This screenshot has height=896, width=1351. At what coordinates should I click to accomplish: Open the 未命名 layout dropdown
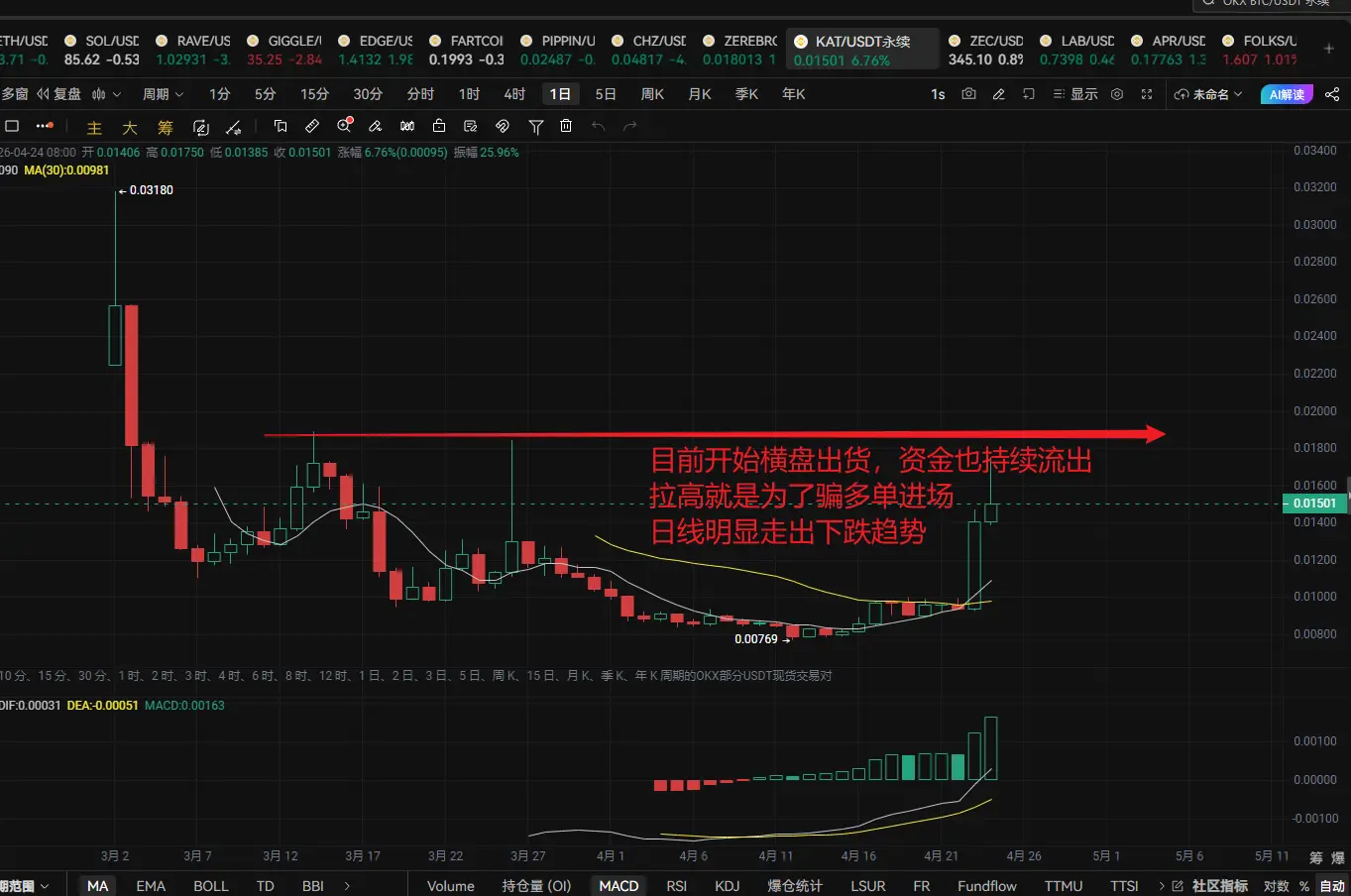1208,94
